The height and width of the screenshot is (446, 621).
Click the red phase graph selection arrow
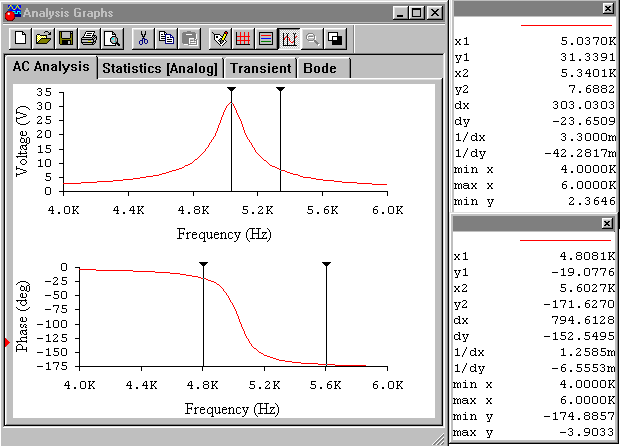[7, 342]
